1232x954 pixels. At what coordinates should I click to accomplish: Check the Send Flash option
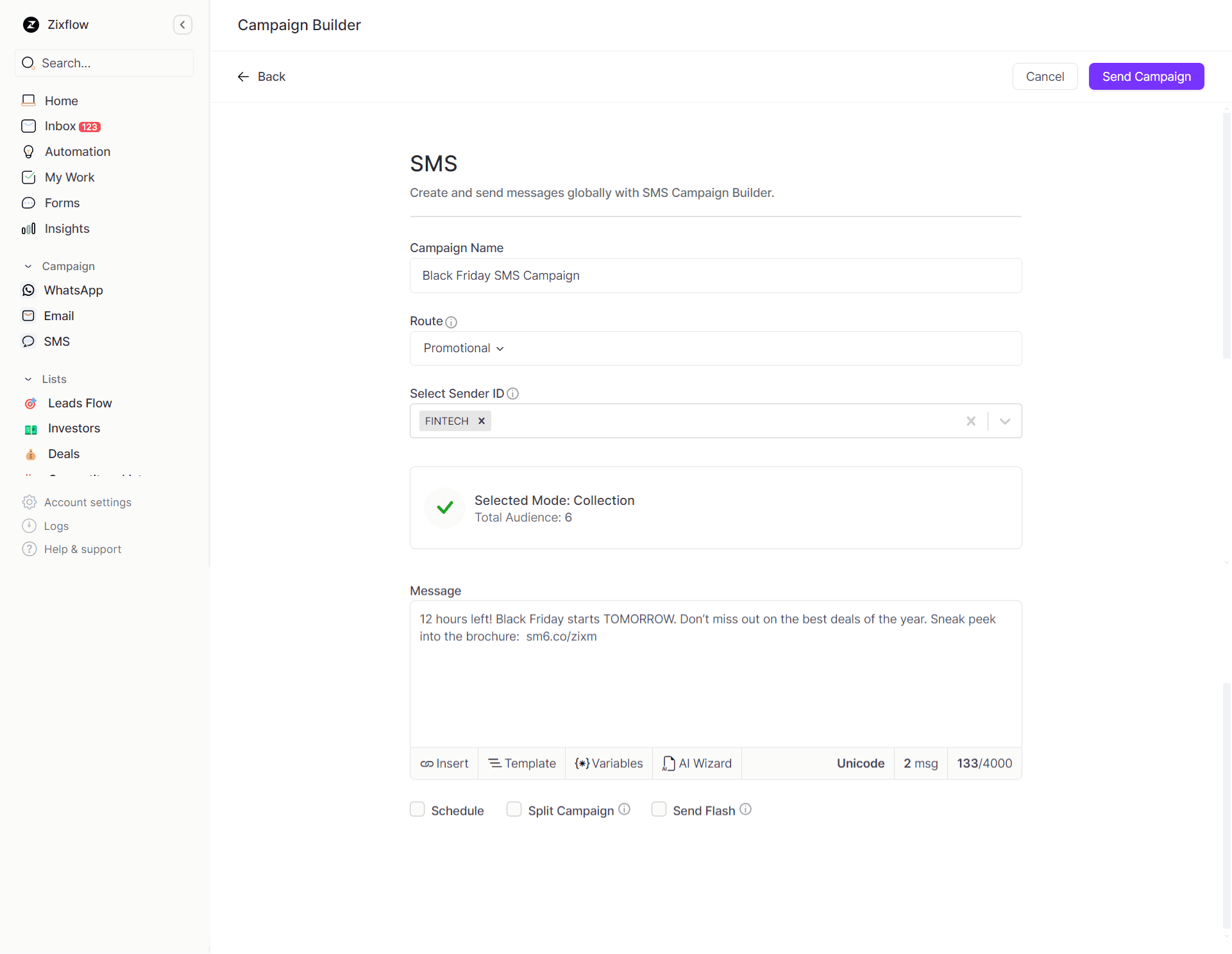tap(659, 810)
